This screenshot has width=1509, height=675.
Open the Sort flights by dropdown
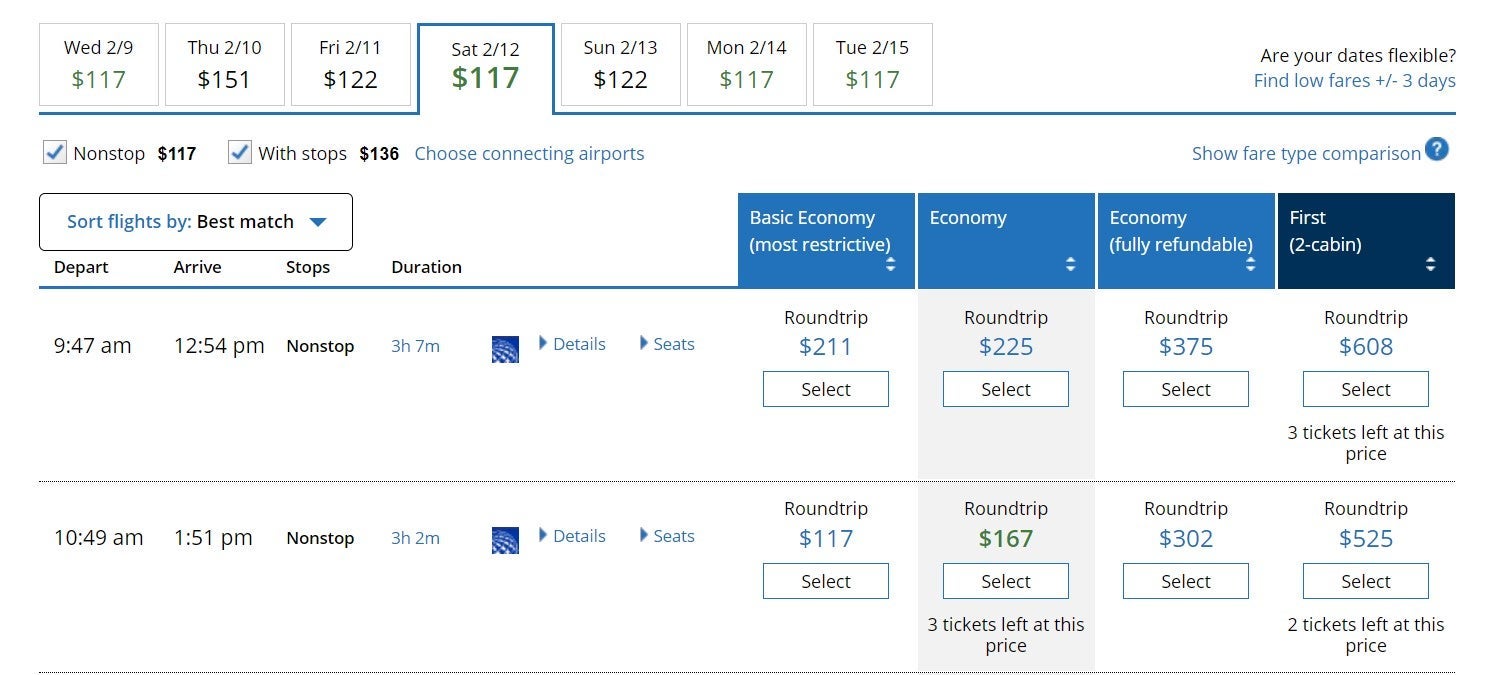pyautogui.click(x=196, y=222)
